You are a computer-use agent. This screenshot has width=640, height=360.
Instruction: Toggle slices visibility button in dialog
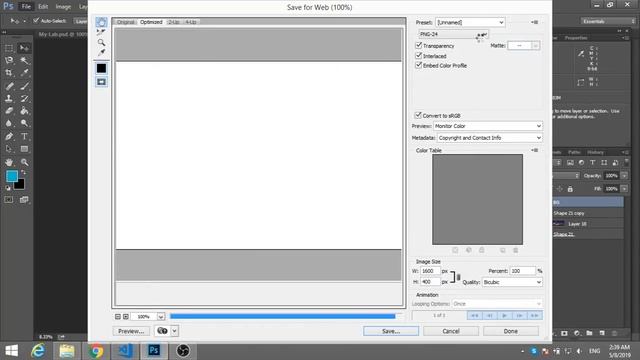click(101, 82)
